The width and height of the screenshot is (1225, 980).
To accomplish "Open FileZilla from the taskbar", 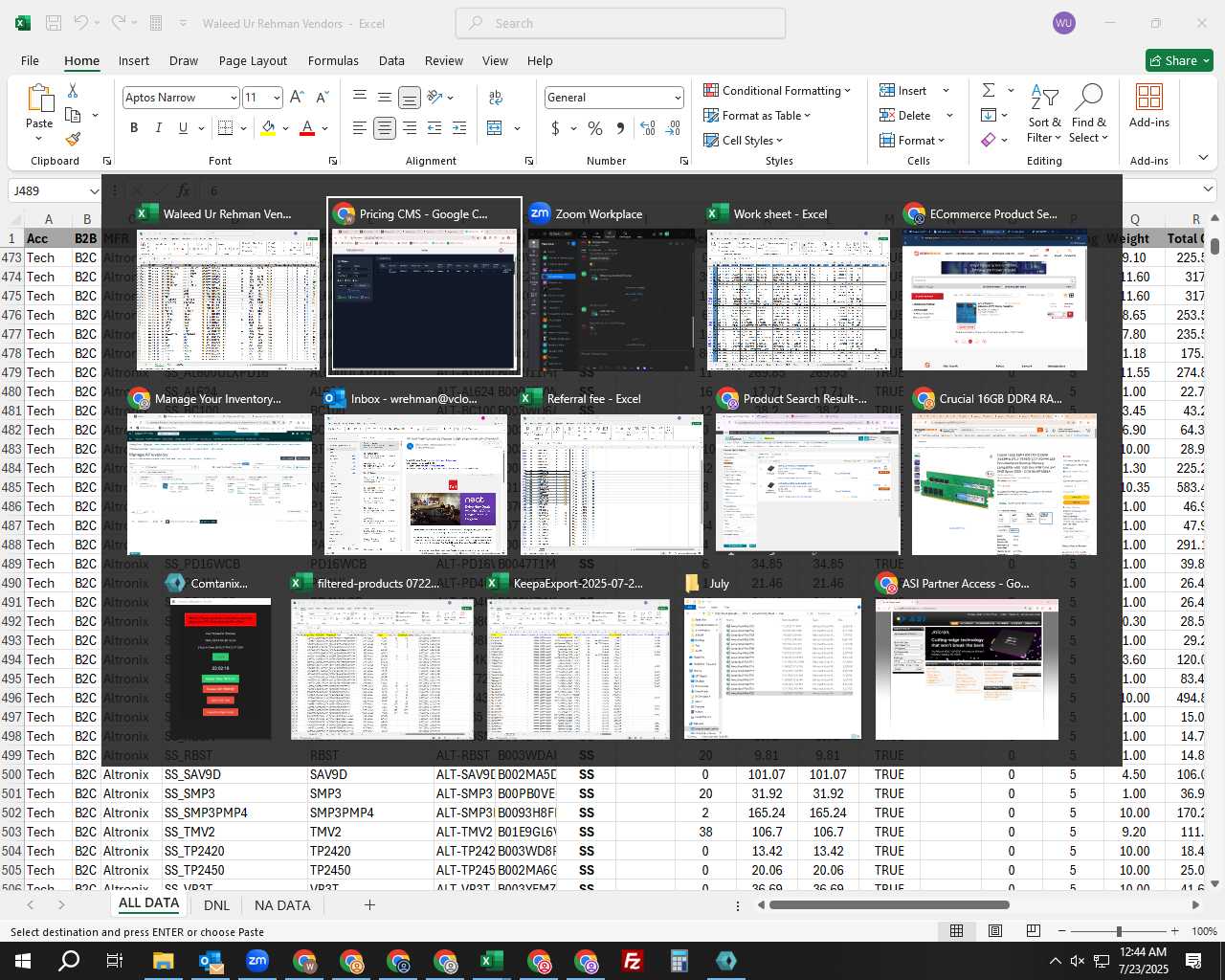I will [x=633, y=961].
